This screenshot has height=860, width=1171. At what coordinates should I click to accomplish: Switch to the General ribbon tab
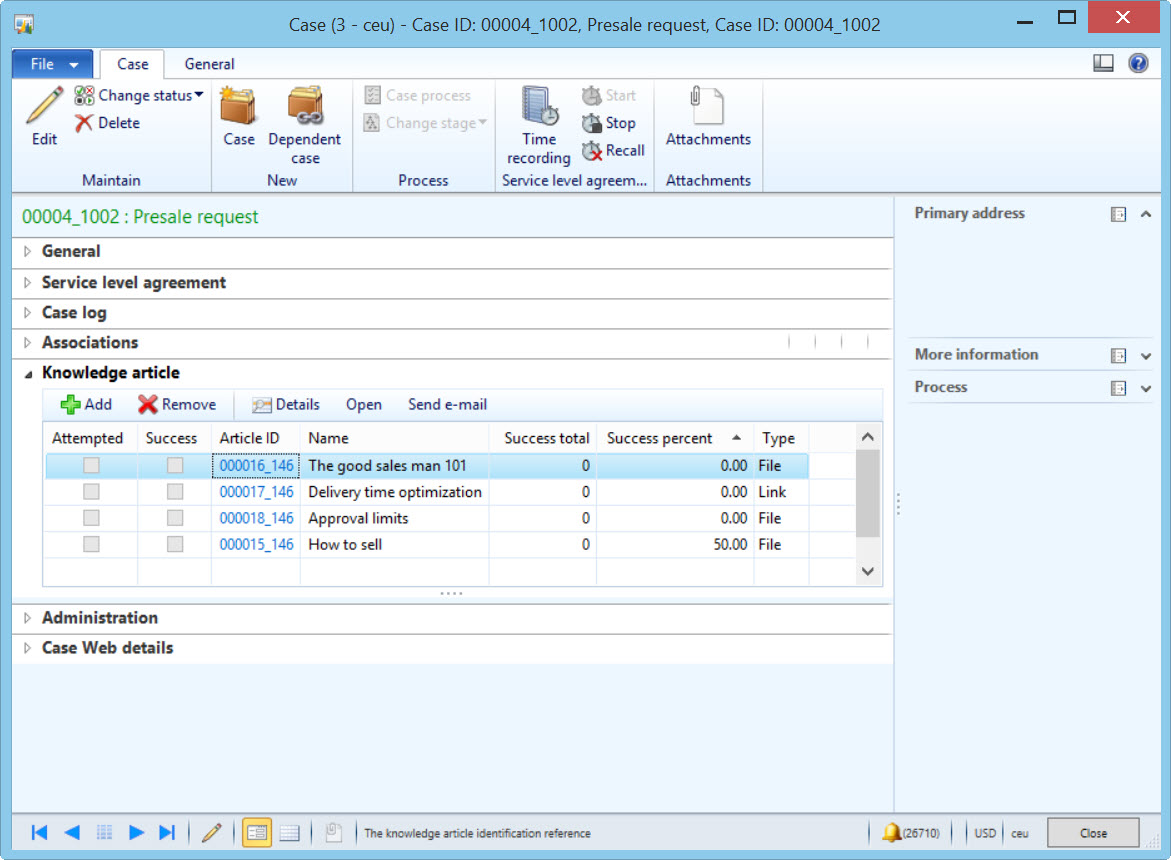point(209,64)
